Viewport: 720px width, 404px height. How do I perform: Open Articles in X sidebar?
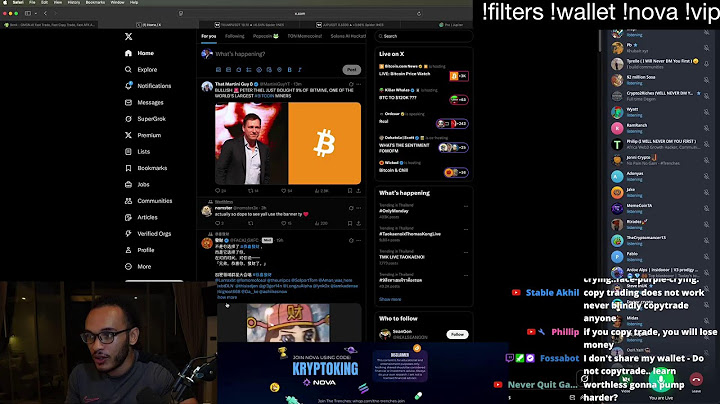[x=141, y=218]
